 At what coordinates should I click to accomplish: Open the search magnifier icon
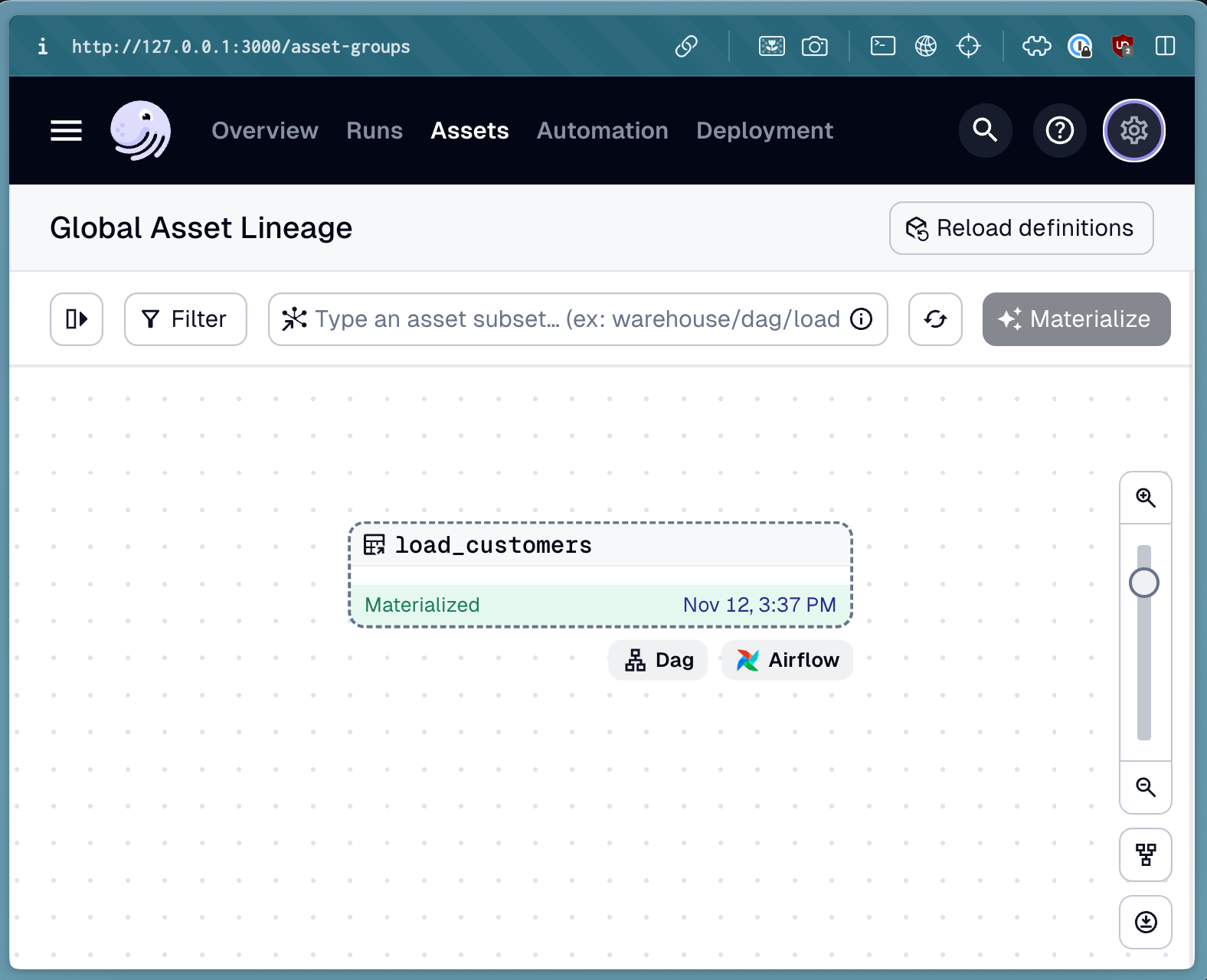point(985,131)
